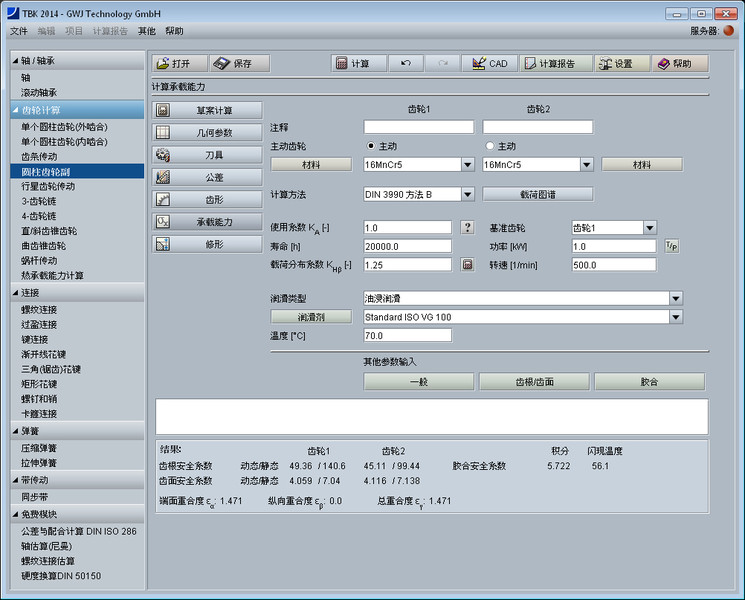Expand the 计算方法 DIN 3990 dropdown
The height and width of the screenshot is (600, 745).
467,194
